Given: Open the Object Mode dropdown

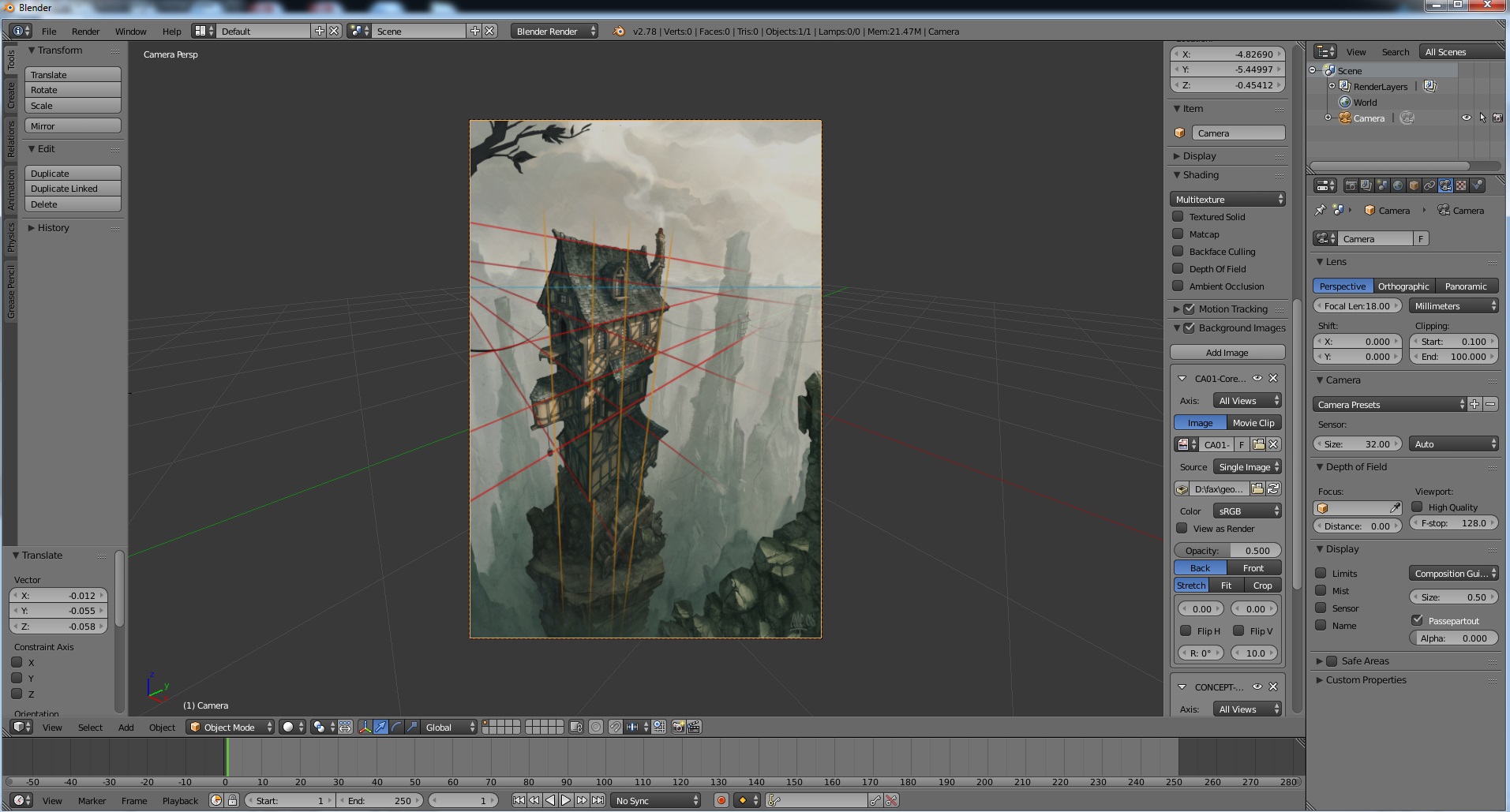Looking at the screenshot, I should coord(230,727).
